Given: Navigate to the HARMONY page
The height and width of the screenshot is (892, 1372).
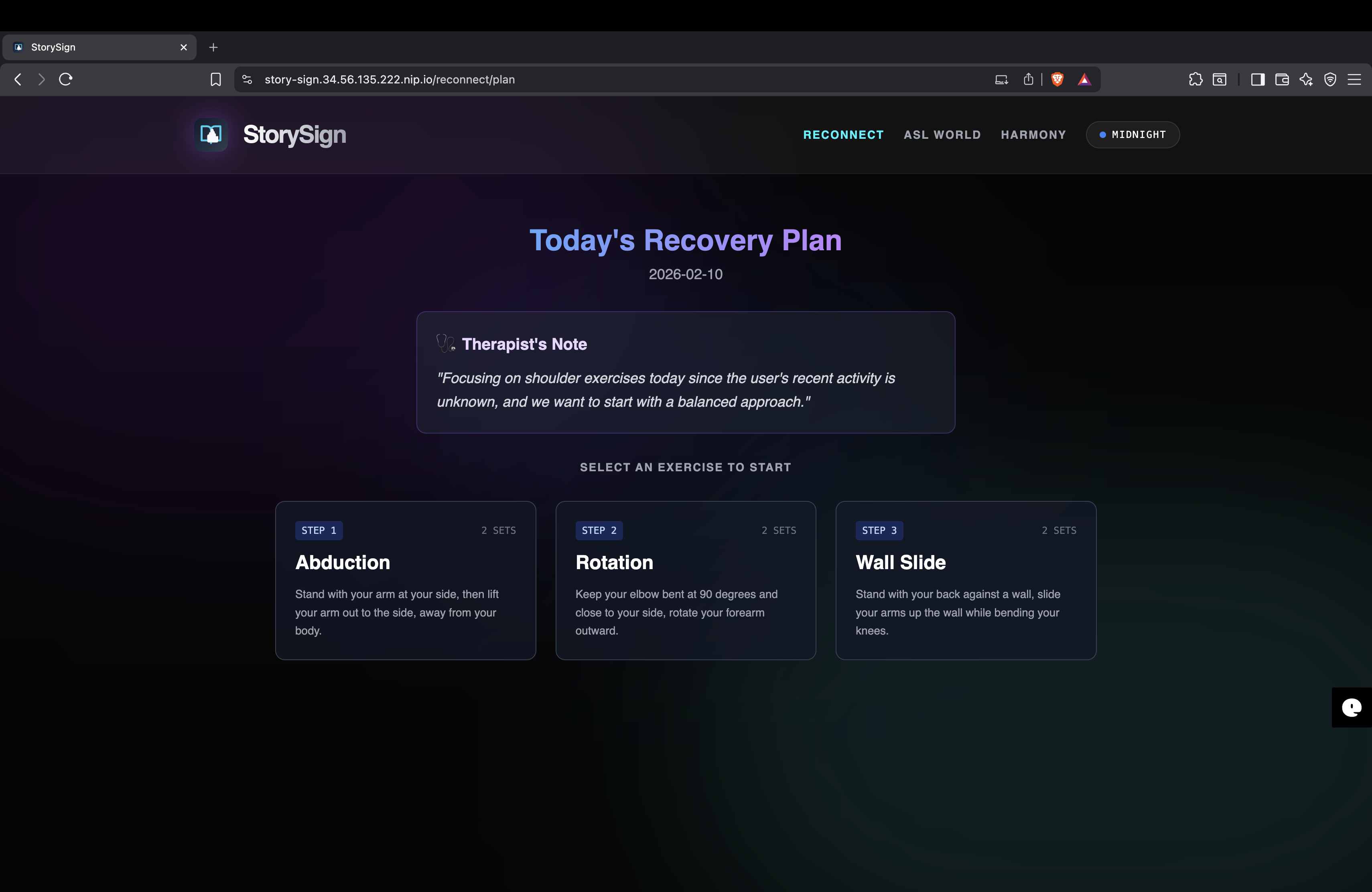Looking at the screenshot, I should pos(1033,135).
